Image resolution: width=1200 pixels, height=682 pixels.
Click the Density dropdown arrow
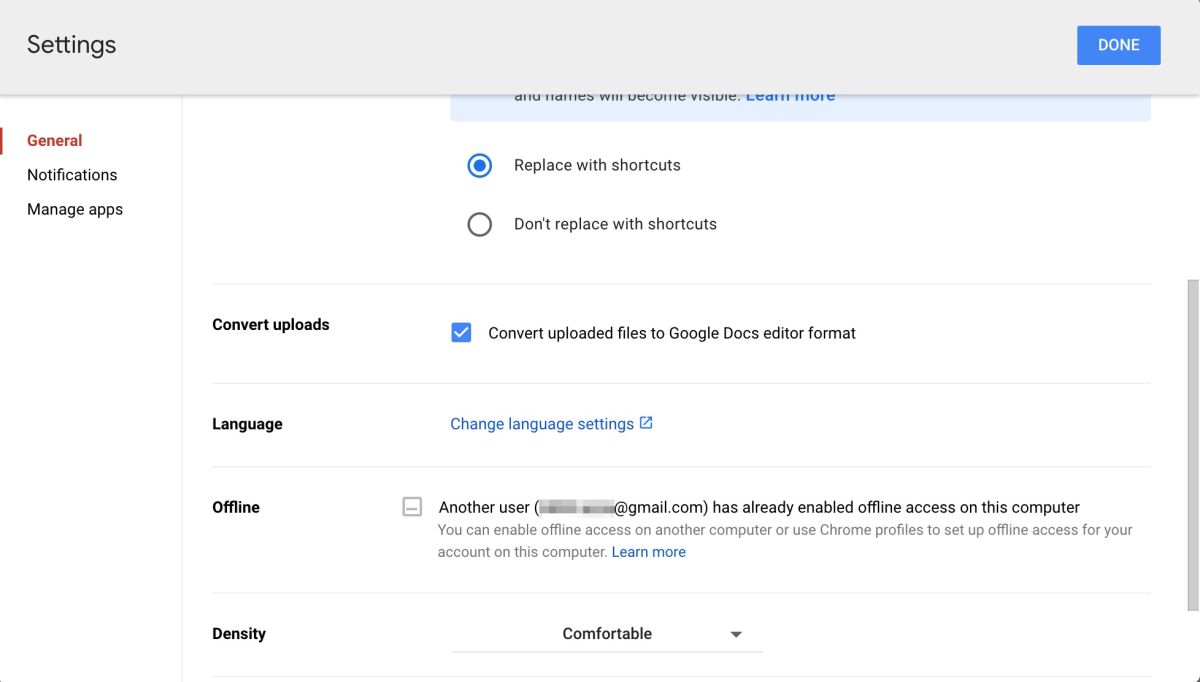[x=736, y=635]
